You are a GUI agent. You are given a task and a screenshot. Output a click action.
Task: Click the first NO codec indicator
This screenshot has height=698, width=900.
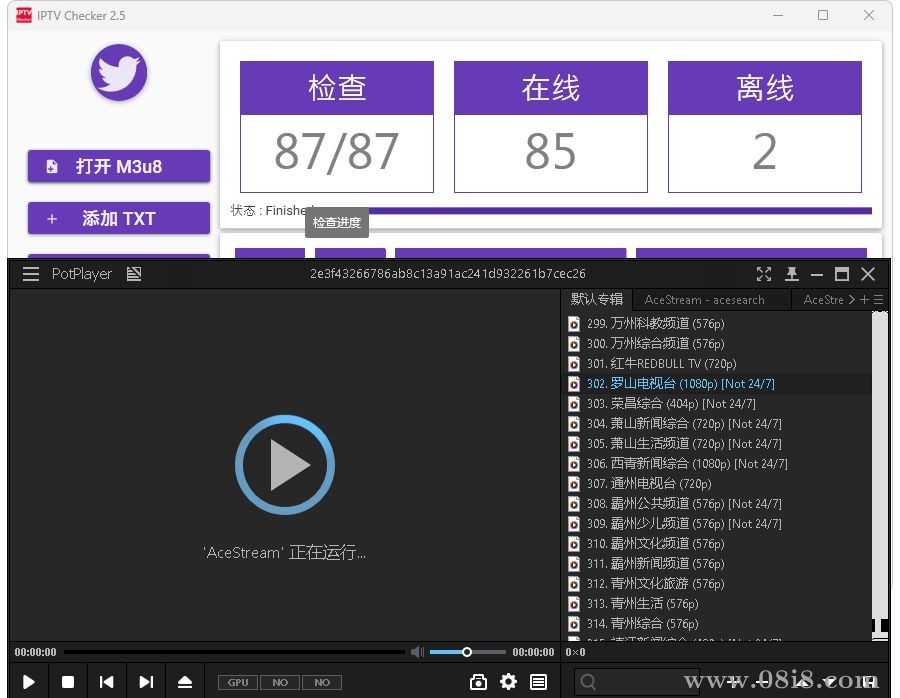(280, 683)
